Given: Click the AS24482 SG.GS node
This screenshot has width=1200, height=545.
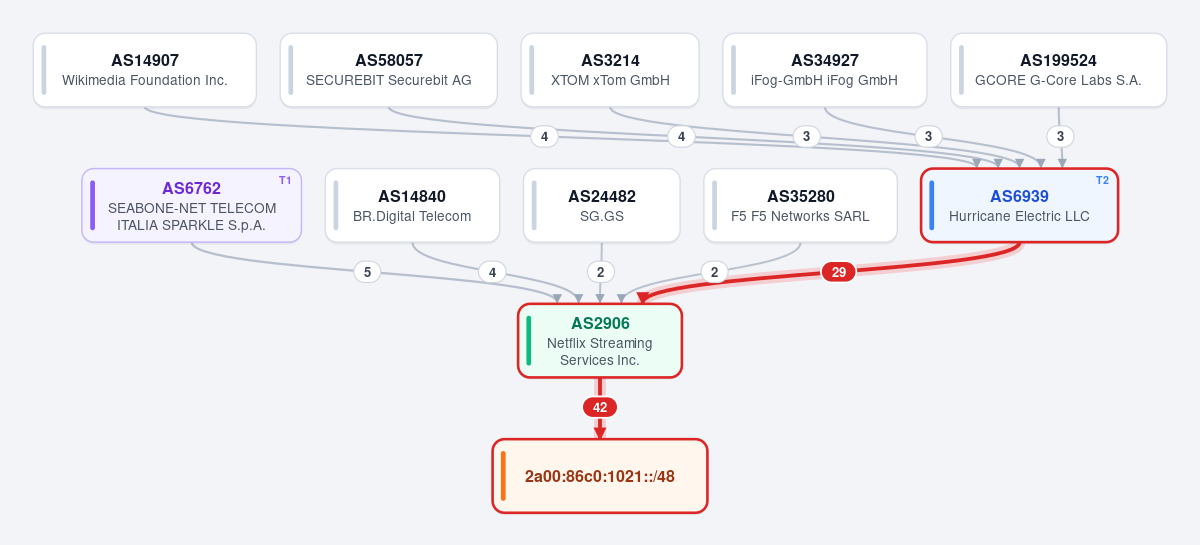Looking at the screenshot, I should tap(602, 205).
